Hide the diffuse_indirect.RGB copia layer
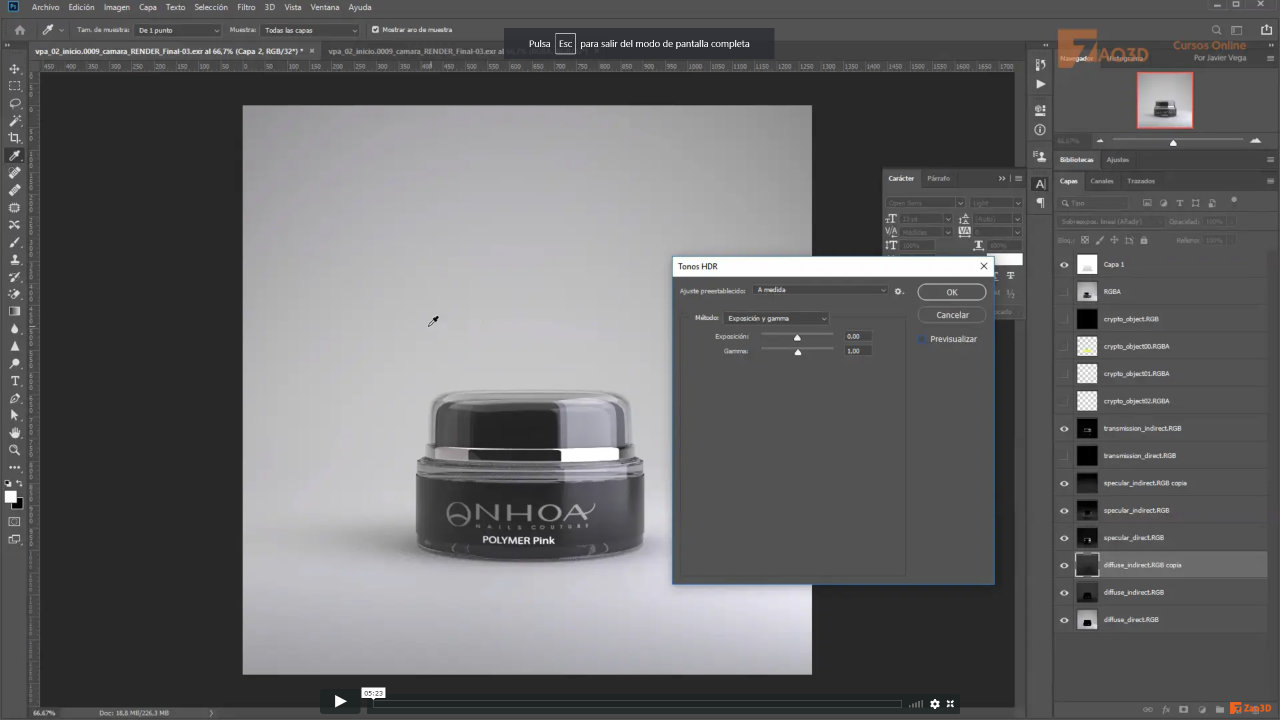Viewport: 1280px width, 720px height. coord(1064,565)
